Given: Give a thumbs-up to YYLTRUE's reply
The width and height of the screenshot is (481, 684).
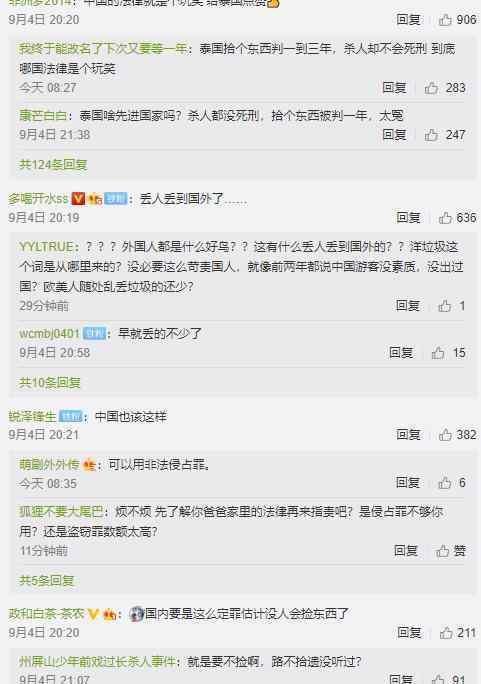Looking at the screenshot, I should (445, 306).
